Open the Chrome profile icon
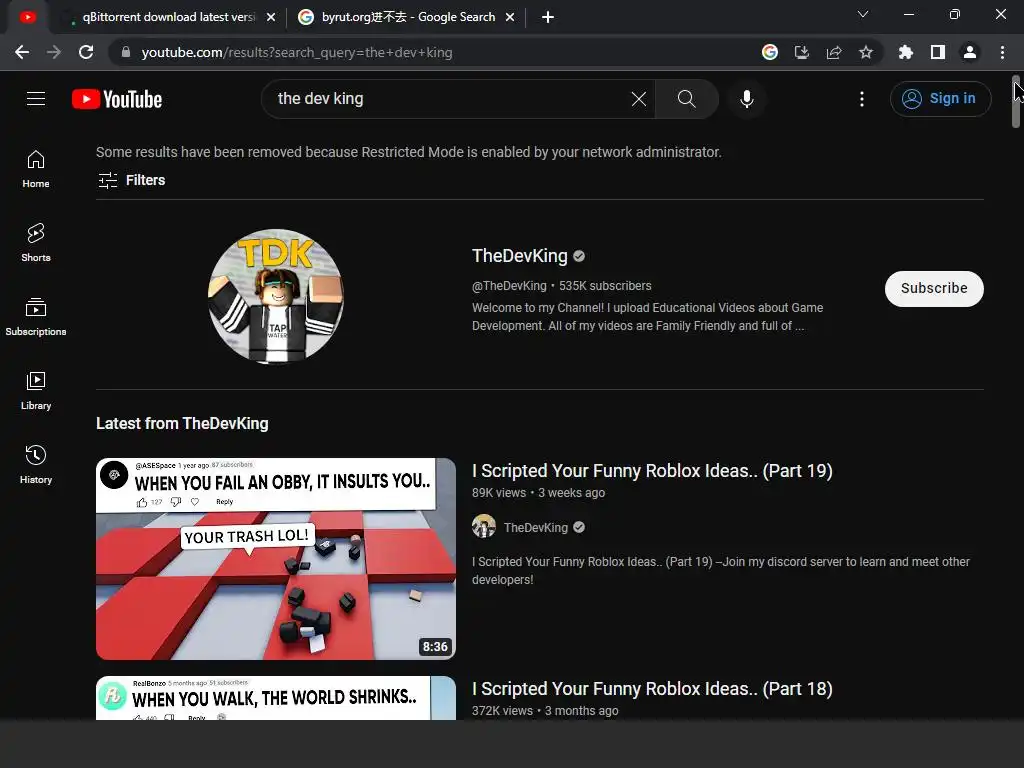 (x=970, y=52)
